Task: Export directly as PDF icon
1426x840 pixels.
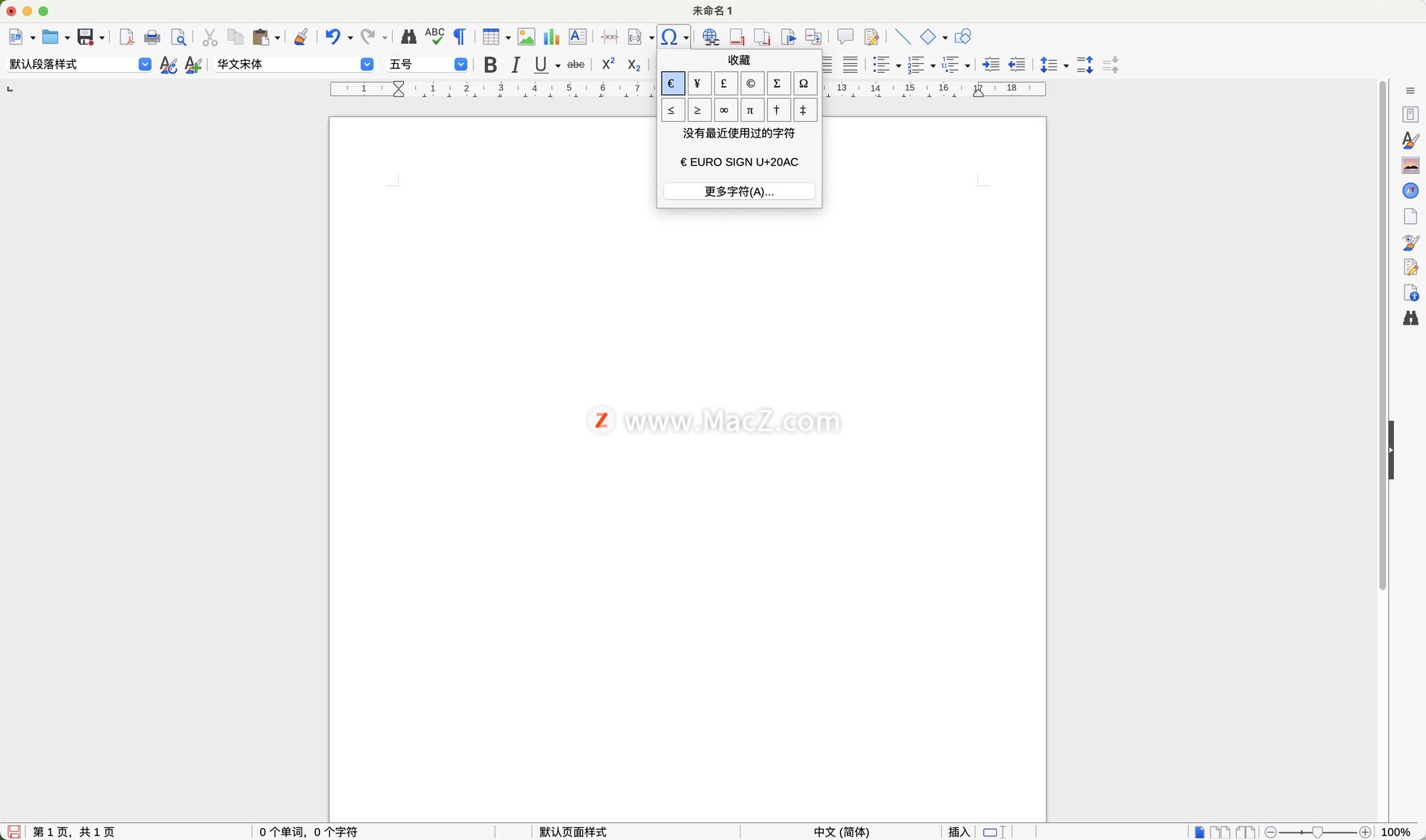Action: point(127,37)
